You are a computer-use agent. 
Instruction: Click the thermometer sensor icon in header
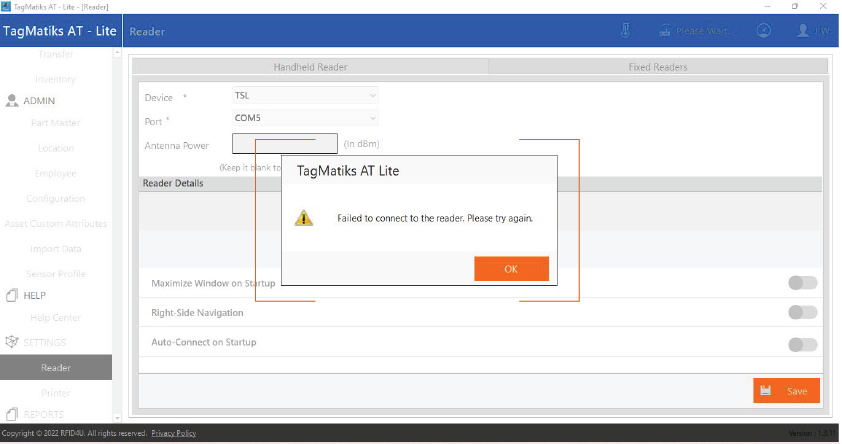(x=625, y=31)
